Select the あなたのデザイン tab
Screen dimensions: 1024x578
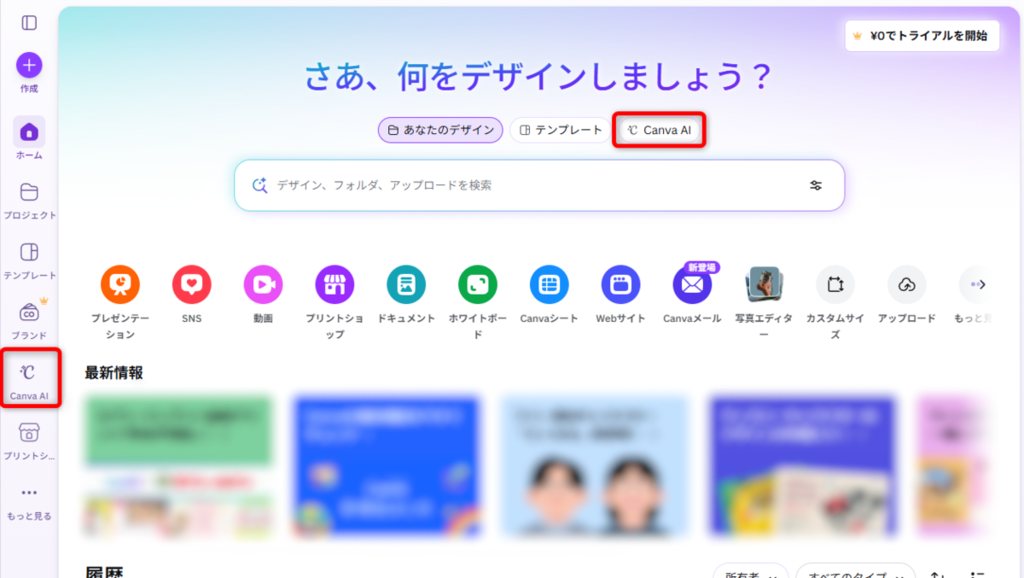click(x=440, y=130)
